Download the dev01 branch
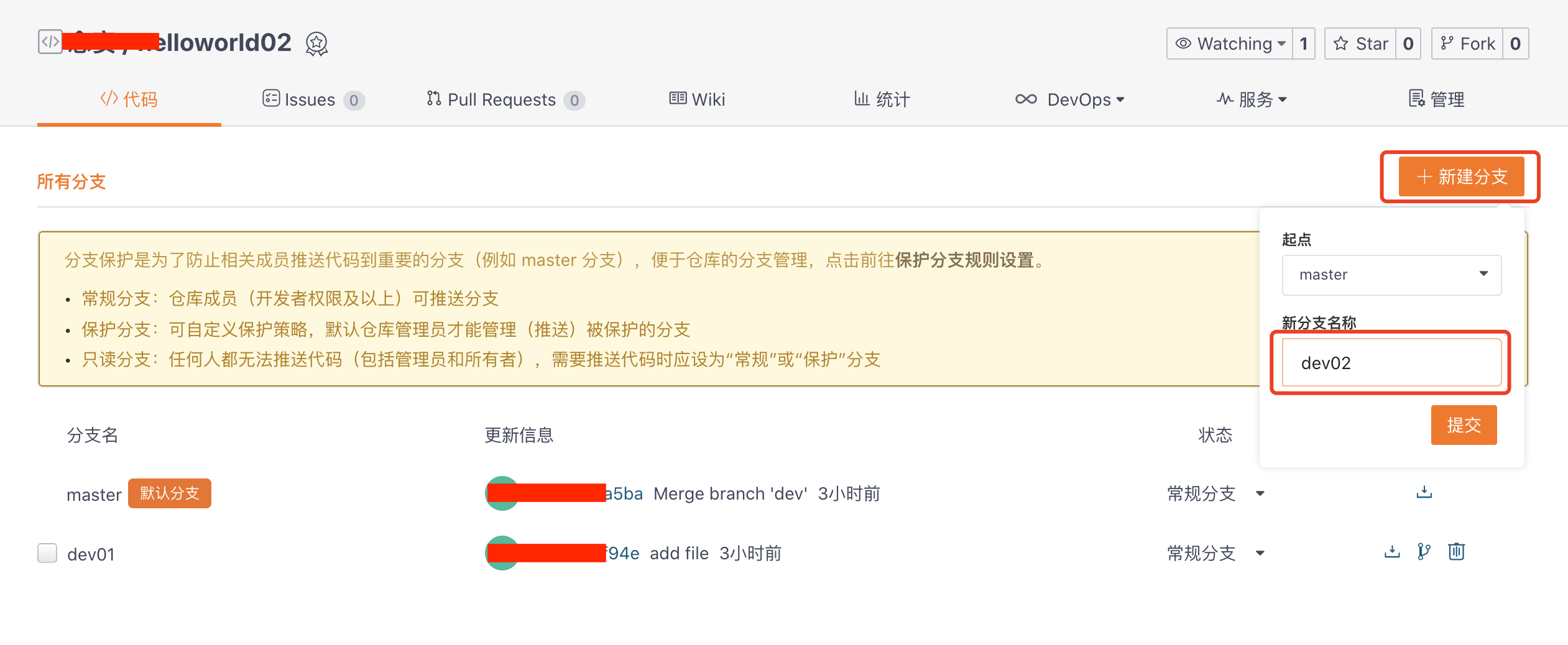Screen dimensions: 1568x645 1392,552
